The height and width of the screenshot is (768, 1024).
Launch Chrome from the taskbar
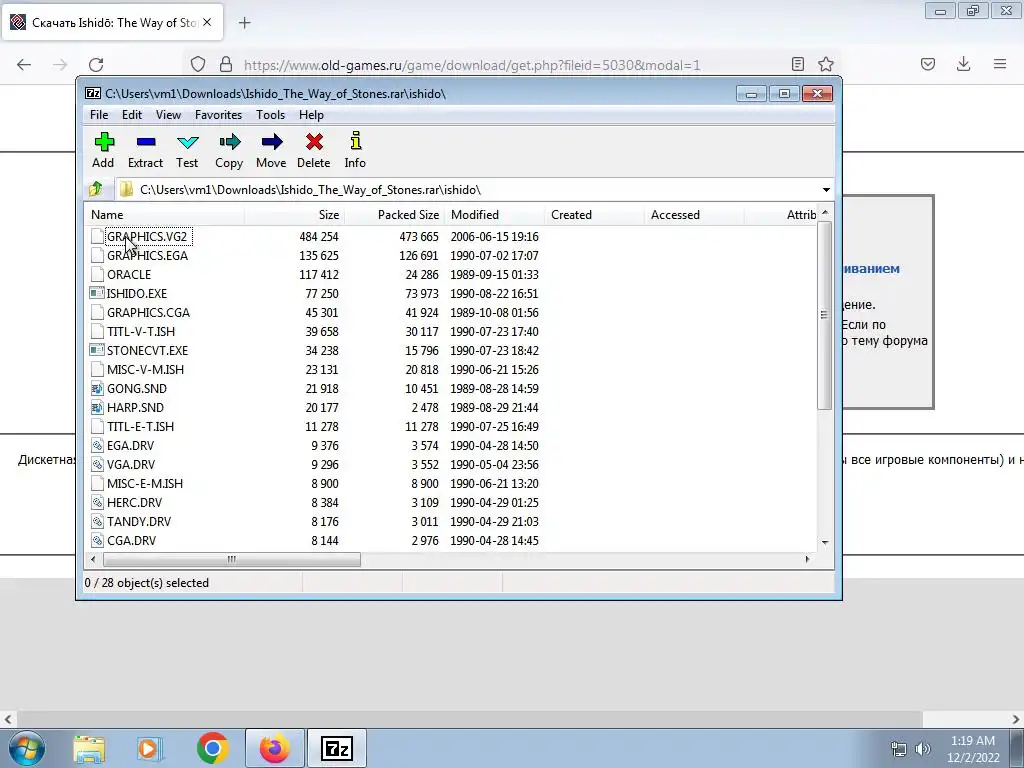click(213, 748)
